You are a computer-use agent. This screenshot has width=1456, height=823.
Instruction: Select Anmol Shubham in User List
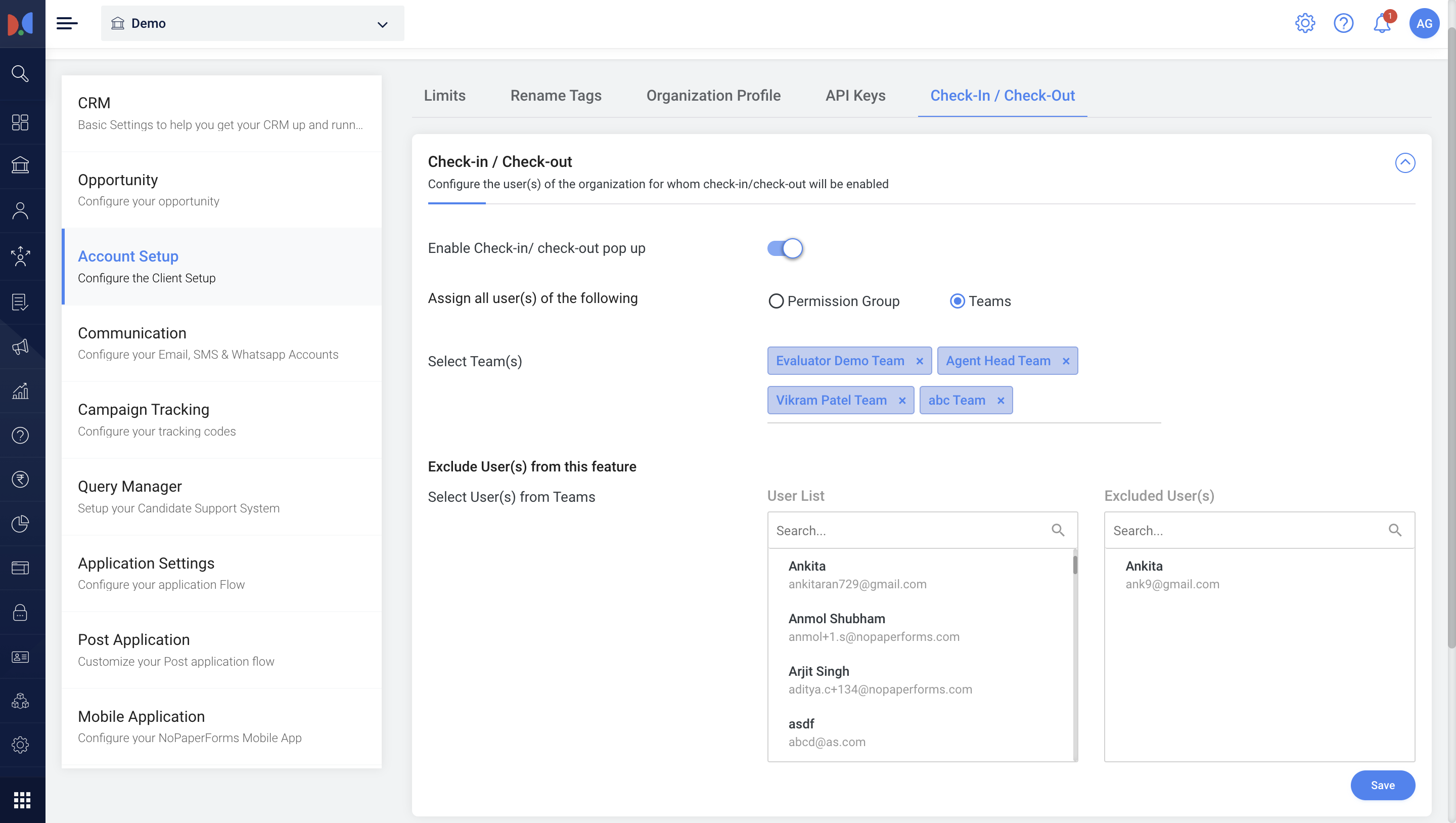(921, 627)
